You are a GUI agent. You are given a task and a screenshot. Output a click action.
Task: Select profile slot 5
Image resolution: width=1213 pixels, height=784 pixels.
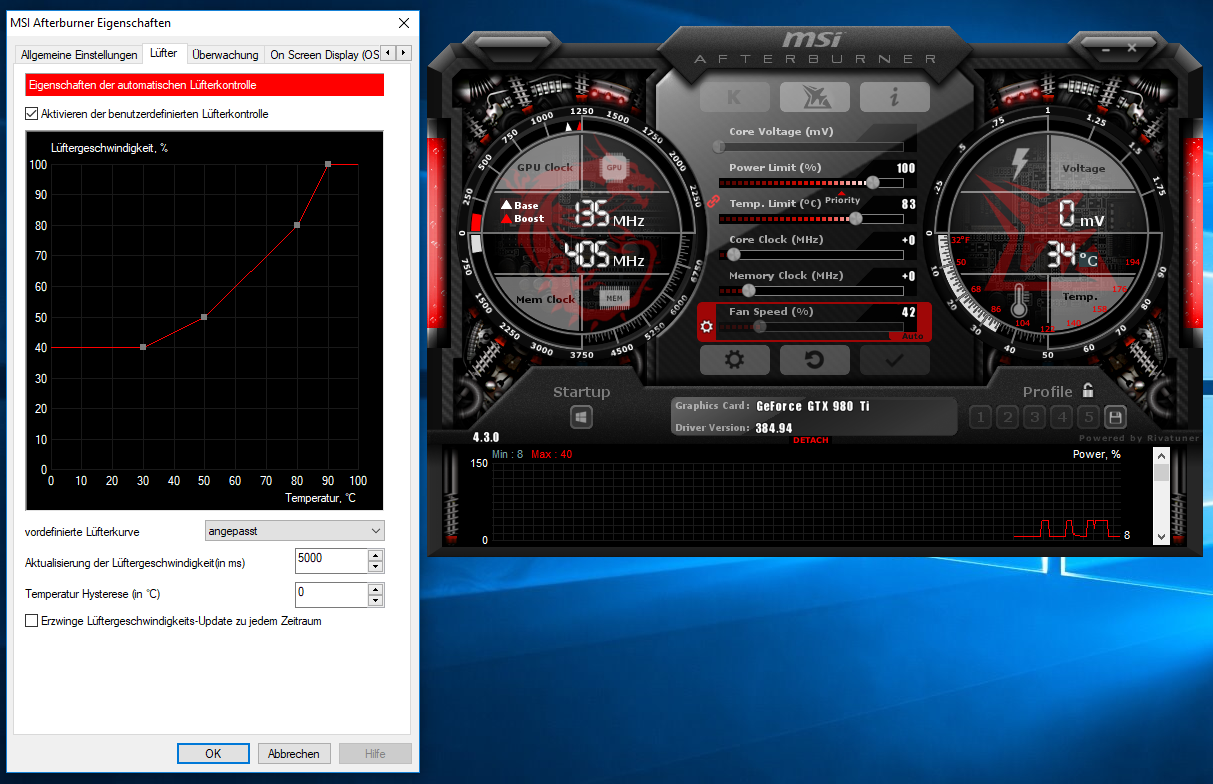pos(1089,417)
